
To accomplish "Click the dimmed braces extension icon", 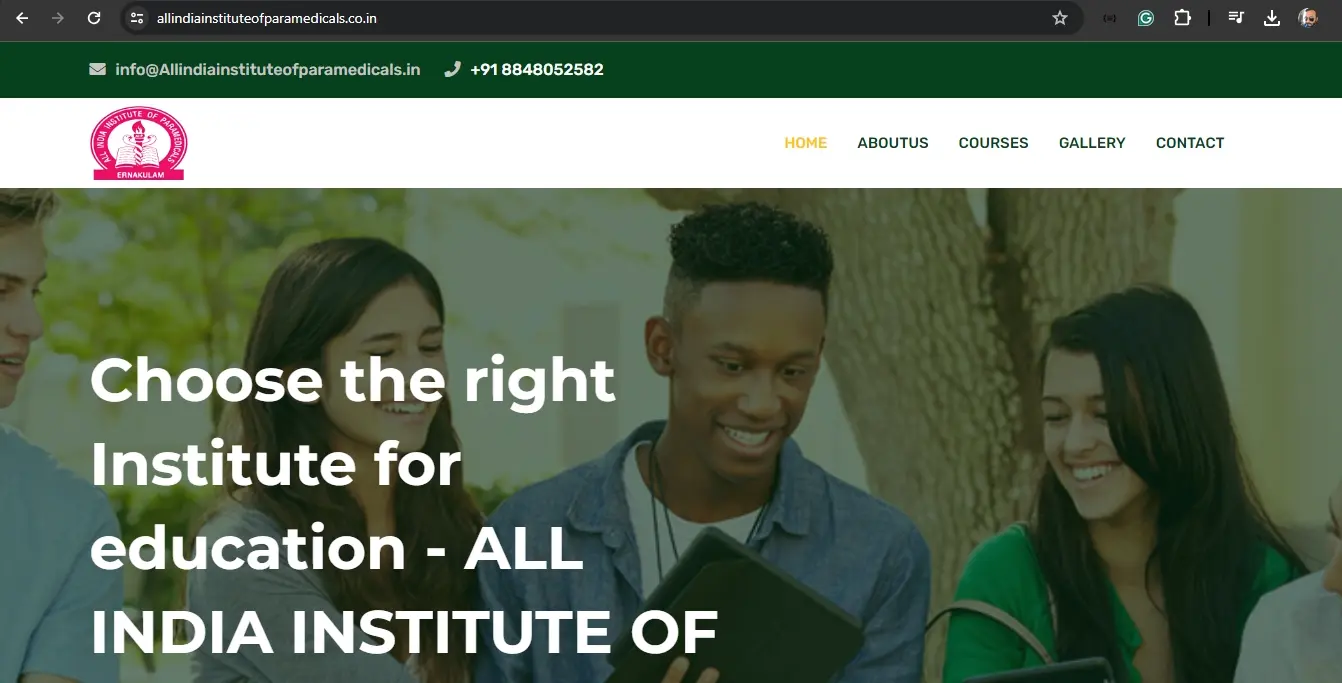I will [x=1110, y=18].
